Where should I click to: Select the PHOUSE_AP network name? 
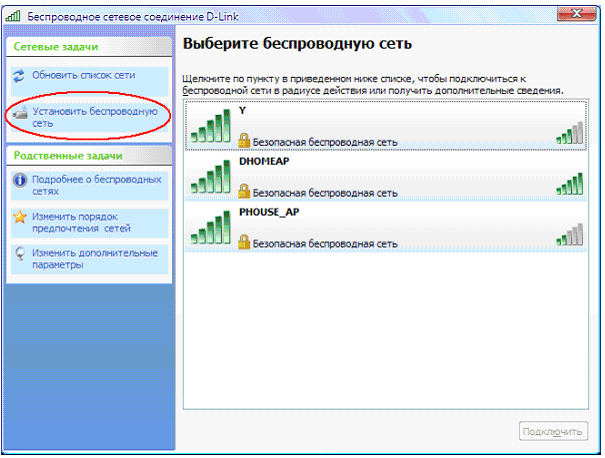click(x=269, y=212)
